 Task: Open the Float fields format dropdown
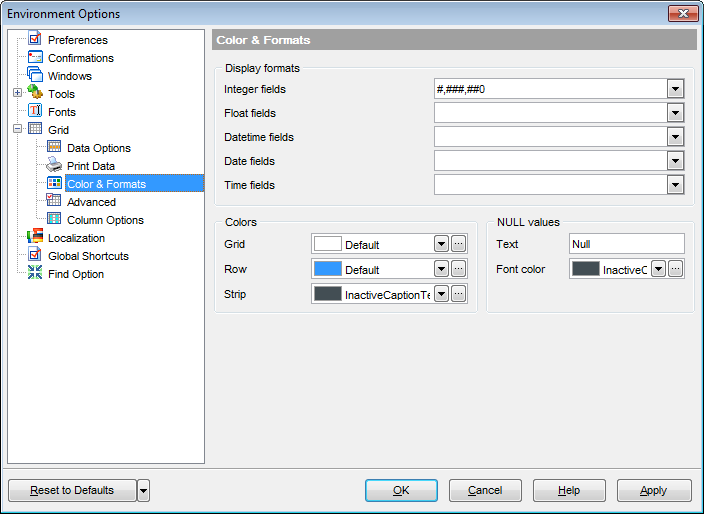pyautogui.click(x=675, y=113)
